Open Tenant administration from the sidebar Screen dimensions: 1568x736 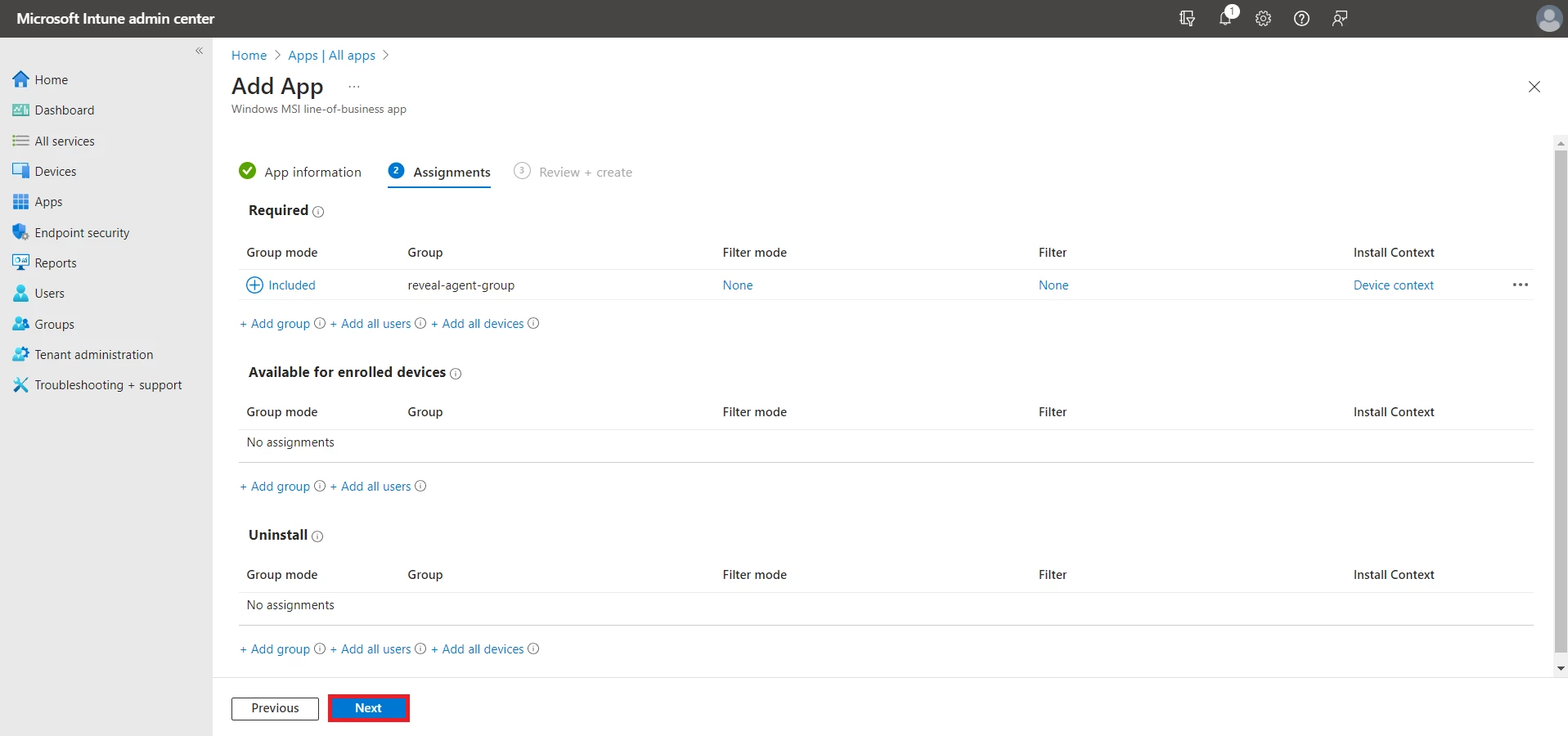coord(94,354)
